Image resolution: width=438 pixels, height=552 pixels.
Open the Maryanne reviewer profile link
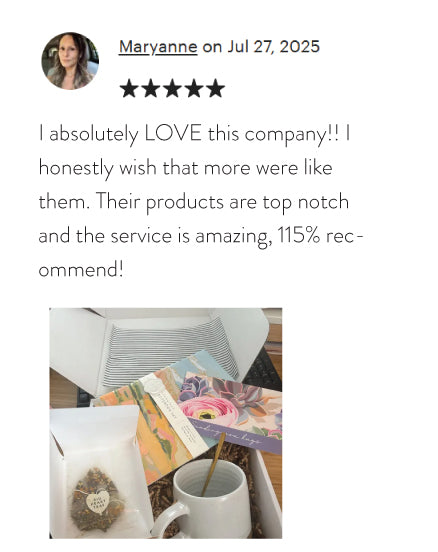158,47
